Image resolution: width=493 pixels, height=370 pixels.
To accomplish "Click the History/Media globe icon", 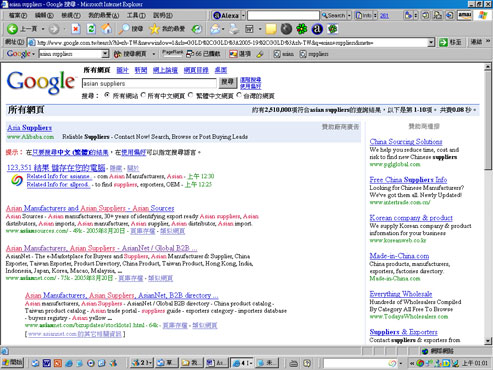I will point(197,29).
